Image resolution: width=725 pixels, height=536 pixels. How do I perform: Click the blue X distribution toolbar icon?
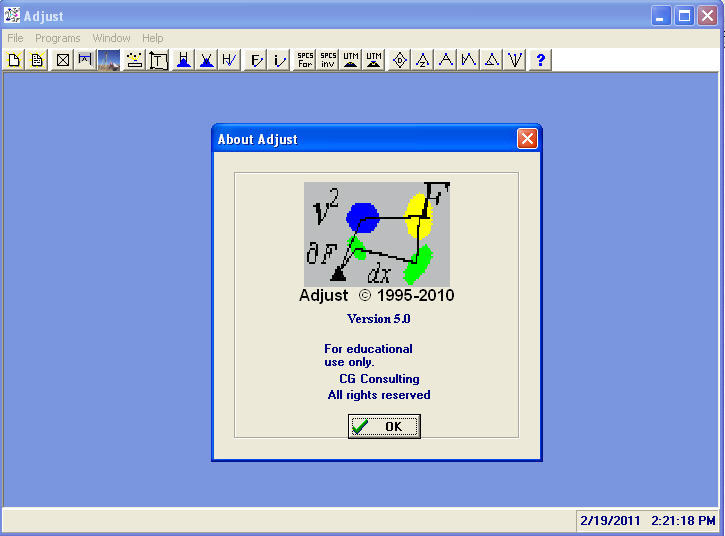click(x=206, y=60)
